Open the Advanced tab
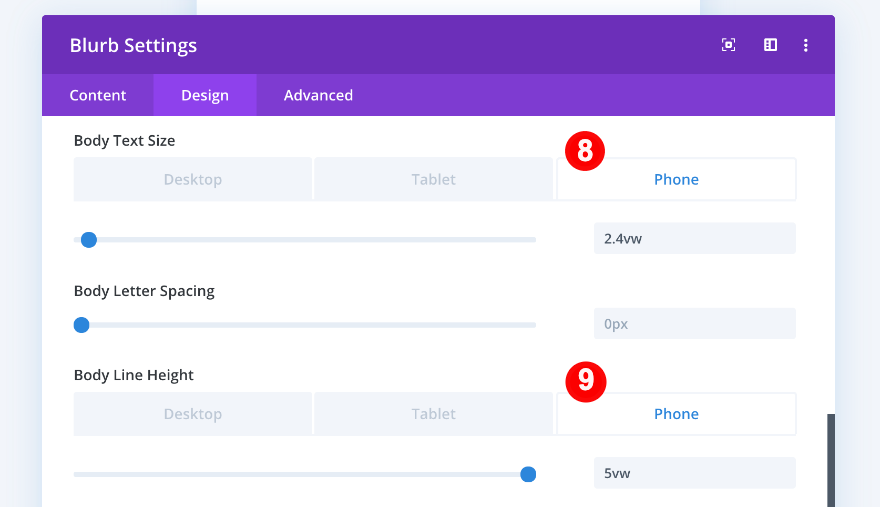 coord(318,95)
